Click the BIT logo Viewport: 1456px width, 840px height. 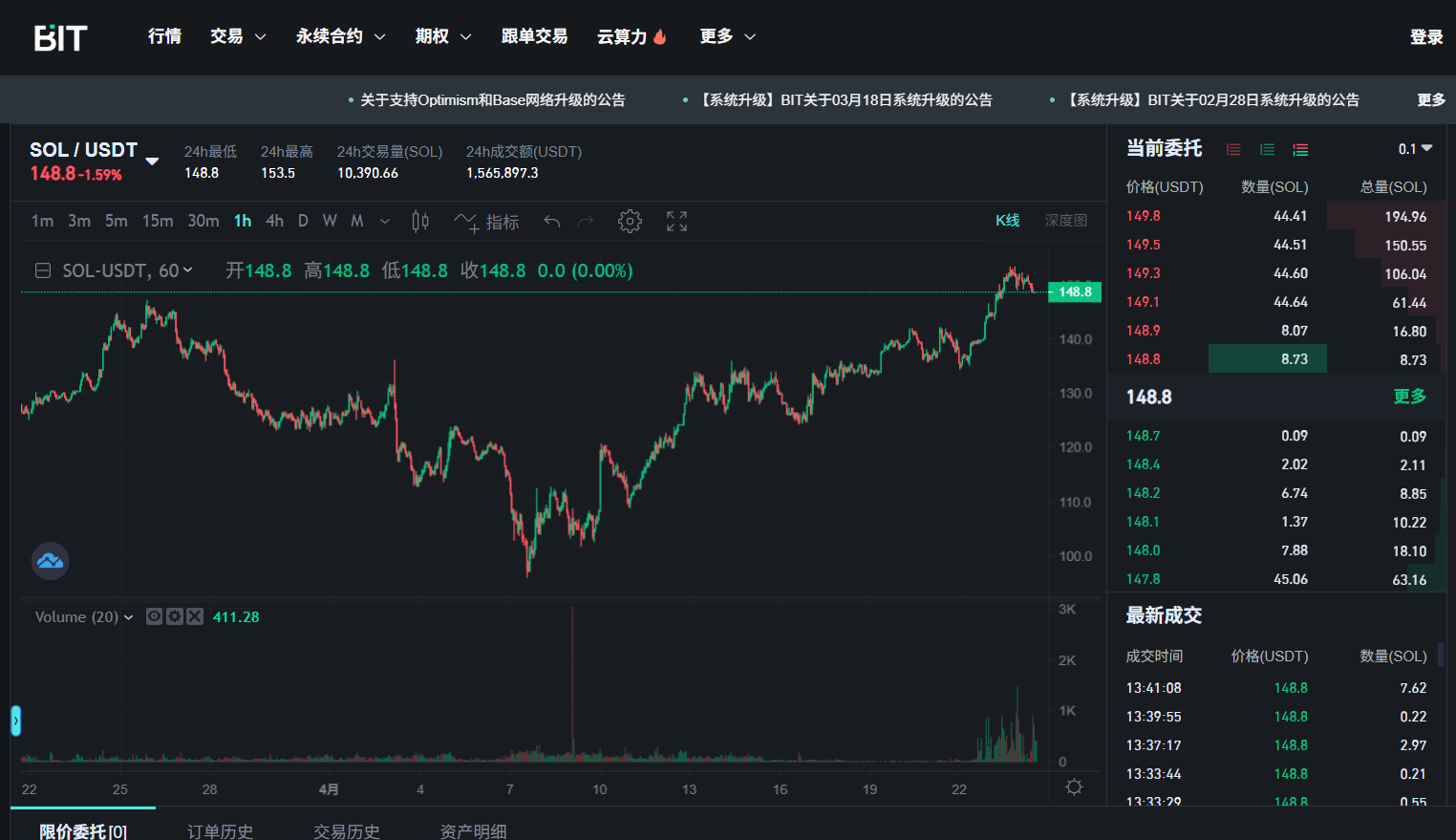tap(61, 37)
